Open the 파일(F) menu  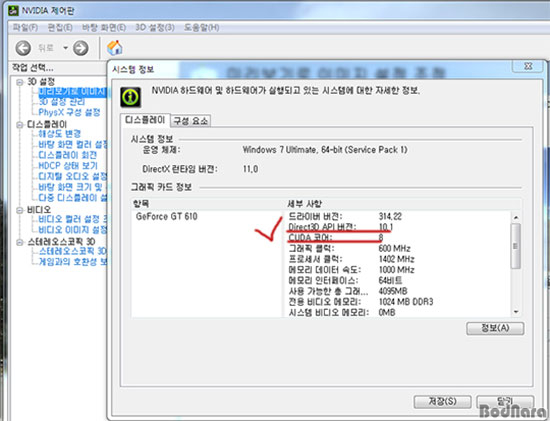point(25,27)
